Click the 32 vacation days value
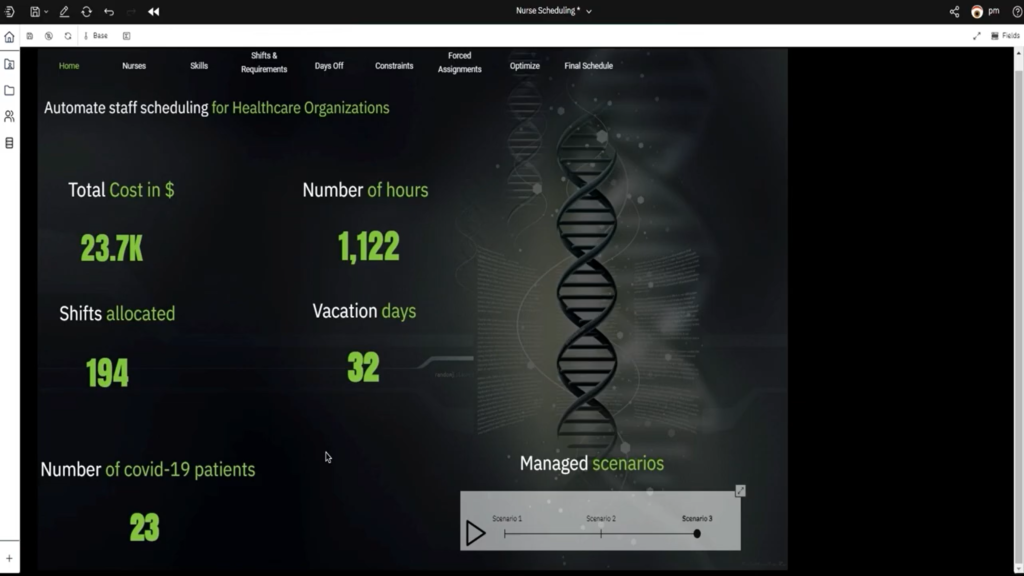Screen dimensions: 1024x576 click(363, 367)
